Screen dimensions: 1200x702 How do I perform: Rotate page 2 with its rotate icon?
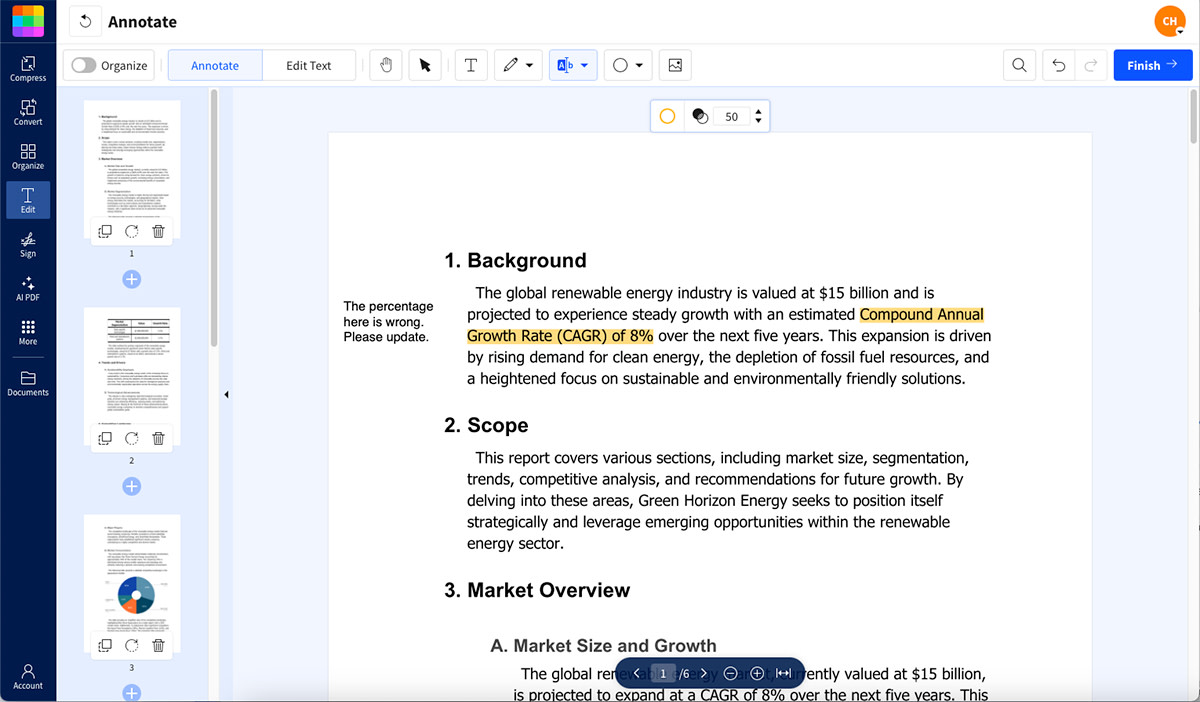pyautogui.click(x=131, y=437)
